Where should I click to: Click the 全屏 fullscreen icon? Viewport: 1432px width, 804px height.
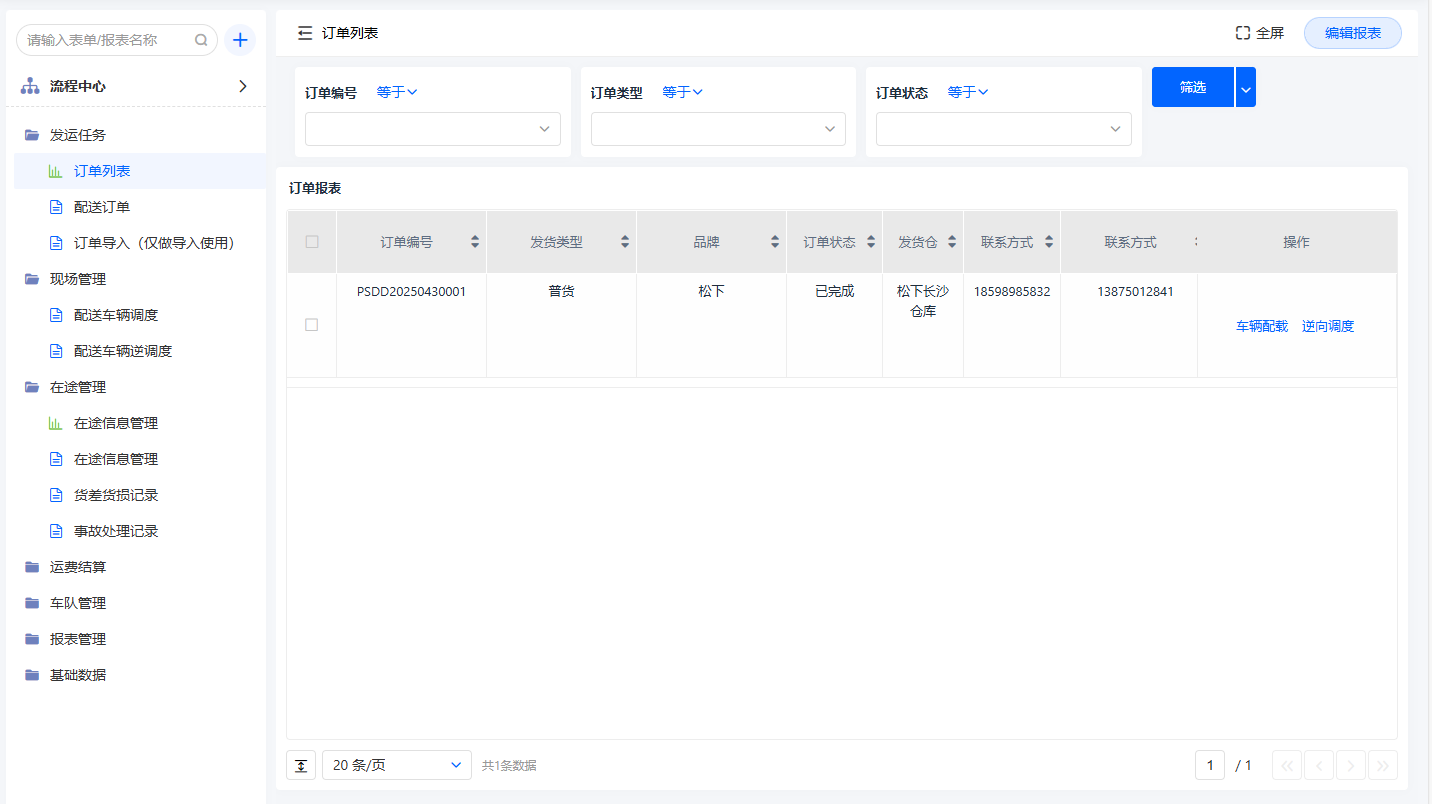(x=1243, y=33)
